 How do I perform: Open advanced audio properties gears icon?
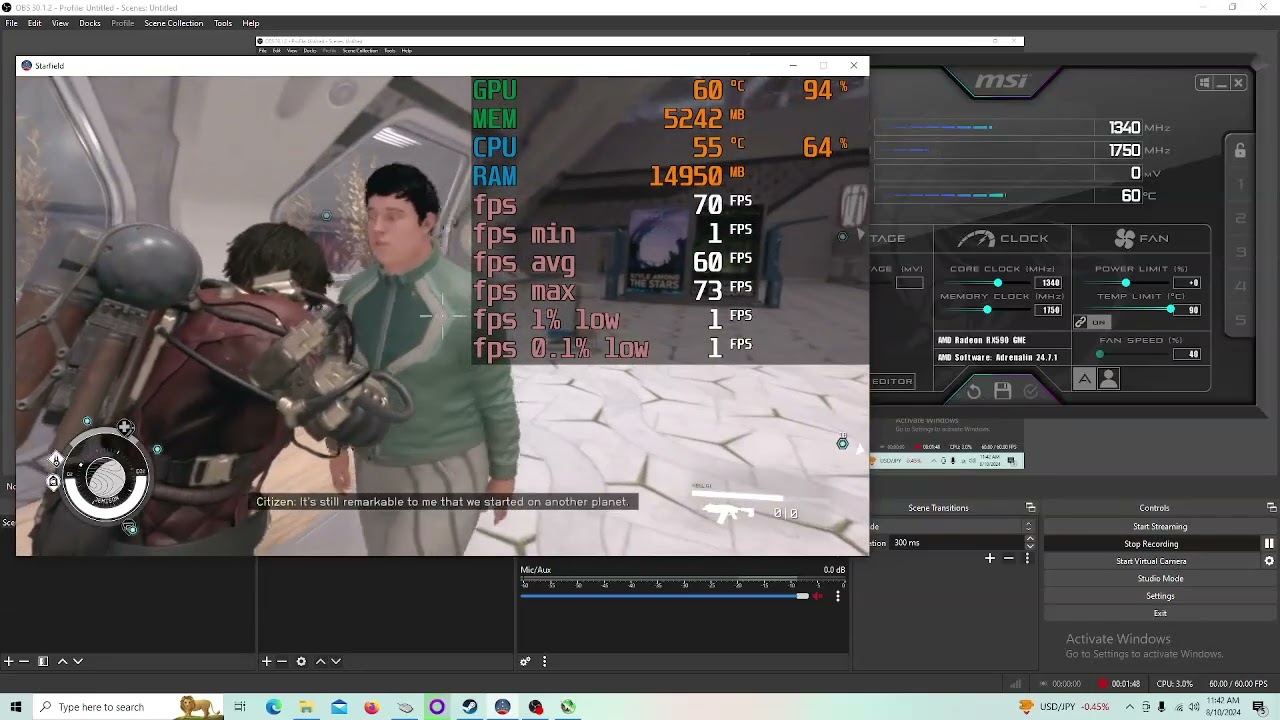pyautogui.click(x=525, y=661)
